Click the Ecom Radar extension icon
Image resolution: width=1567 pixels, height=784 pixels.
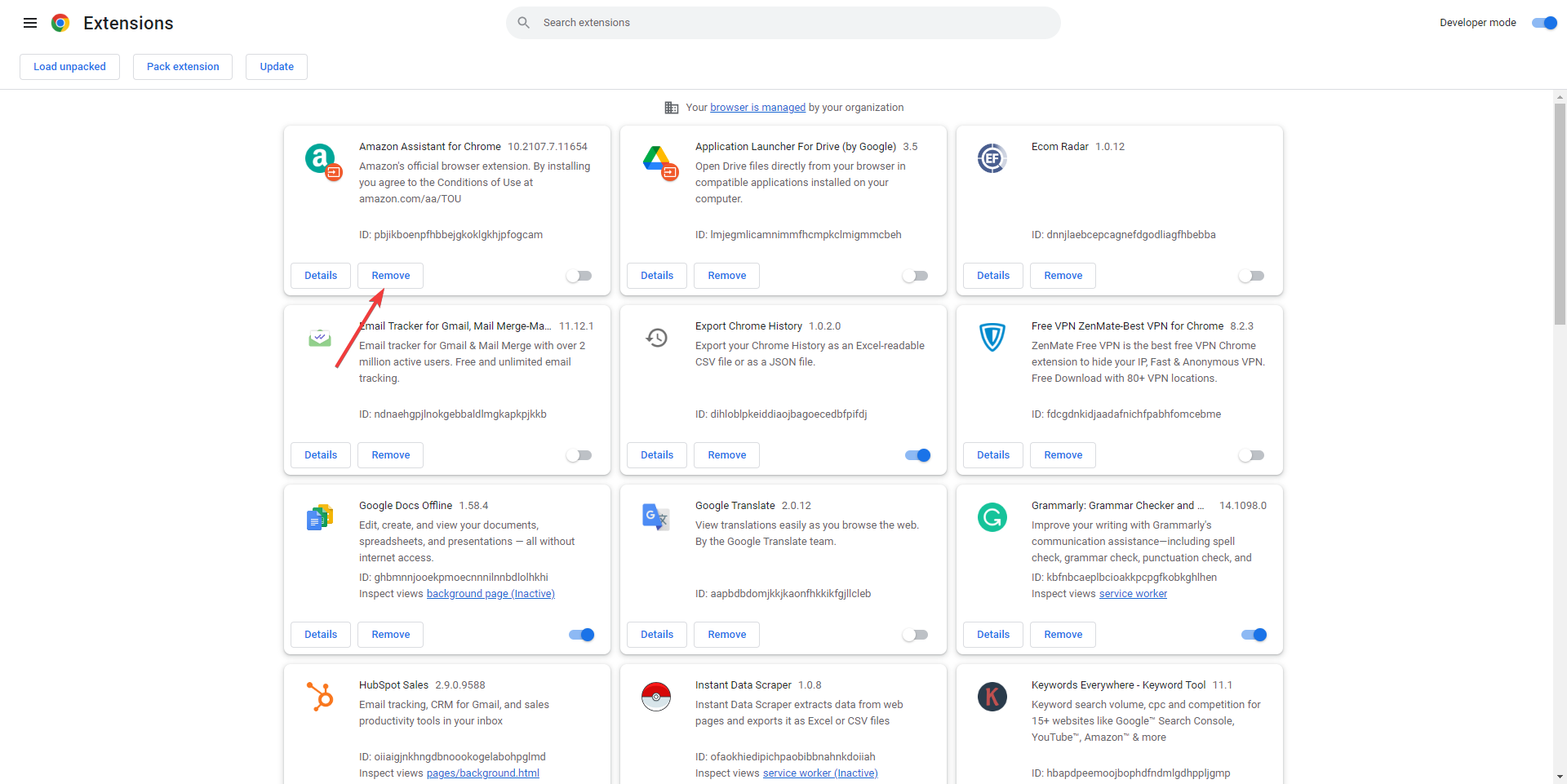[x=992, y=158]
